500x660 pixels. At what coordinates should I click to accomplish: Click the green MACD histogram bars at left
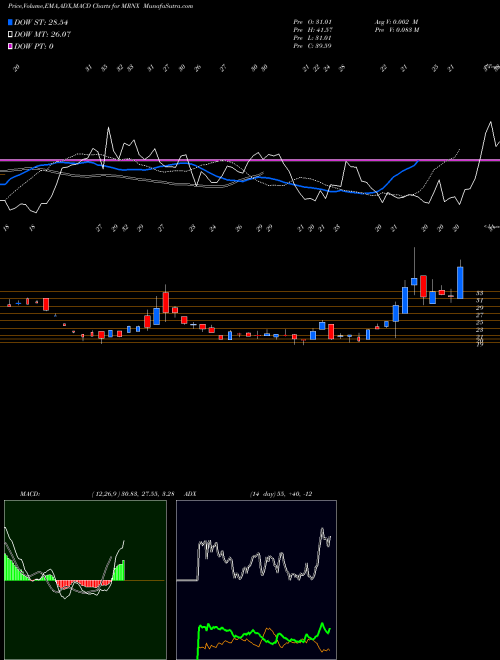[x=17, y=567]
